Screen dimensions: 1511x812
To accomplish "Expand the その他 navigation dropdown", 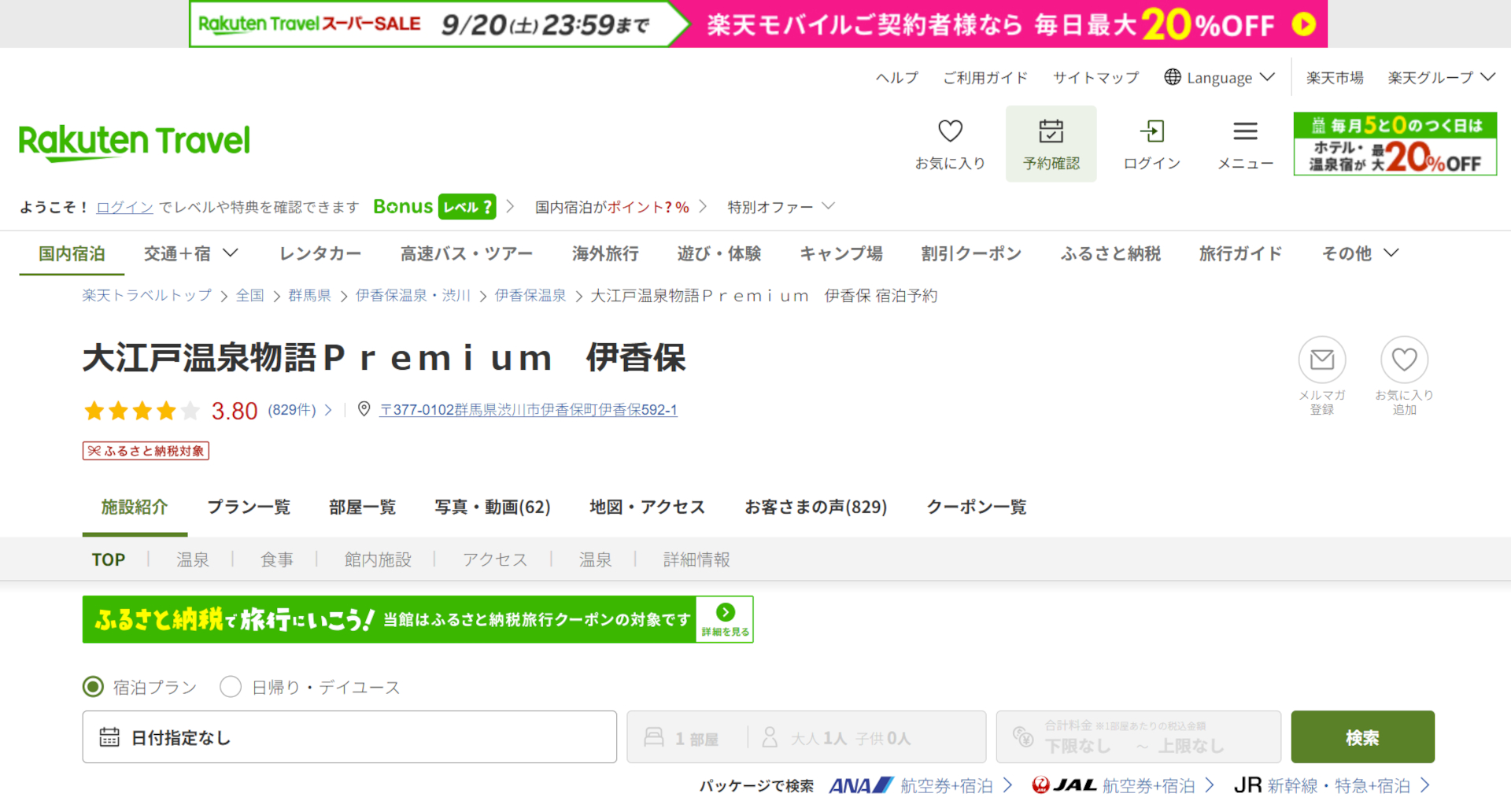I will coord(1358,253).
